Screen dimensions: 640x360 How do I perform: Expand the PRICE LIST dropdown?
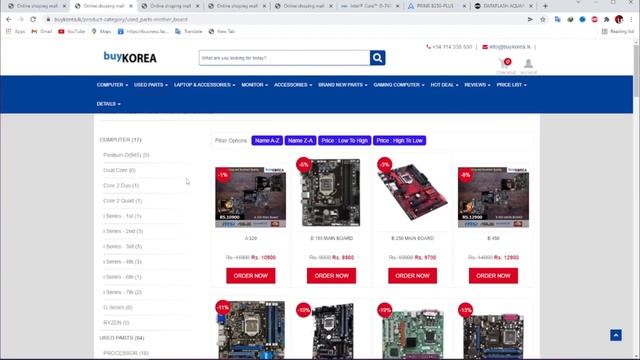coord(511,85)
